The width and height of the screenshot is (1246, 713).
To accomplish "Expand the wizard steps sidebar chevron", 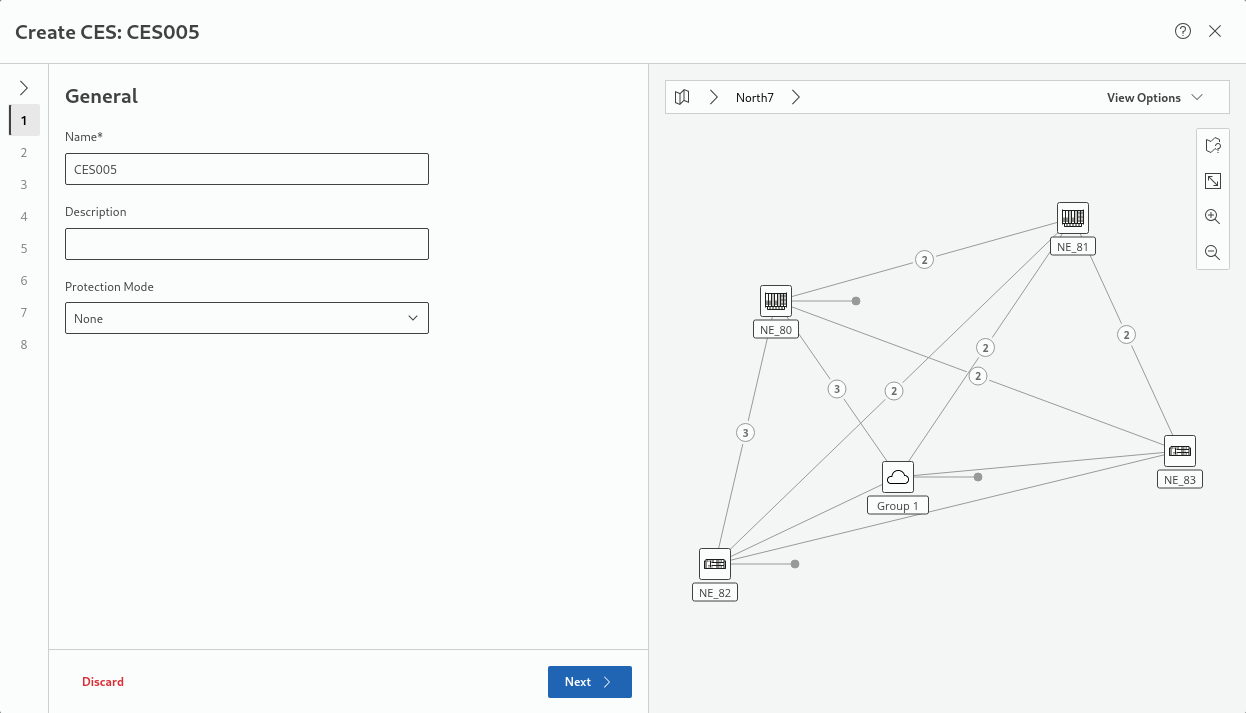I will 24,88.
